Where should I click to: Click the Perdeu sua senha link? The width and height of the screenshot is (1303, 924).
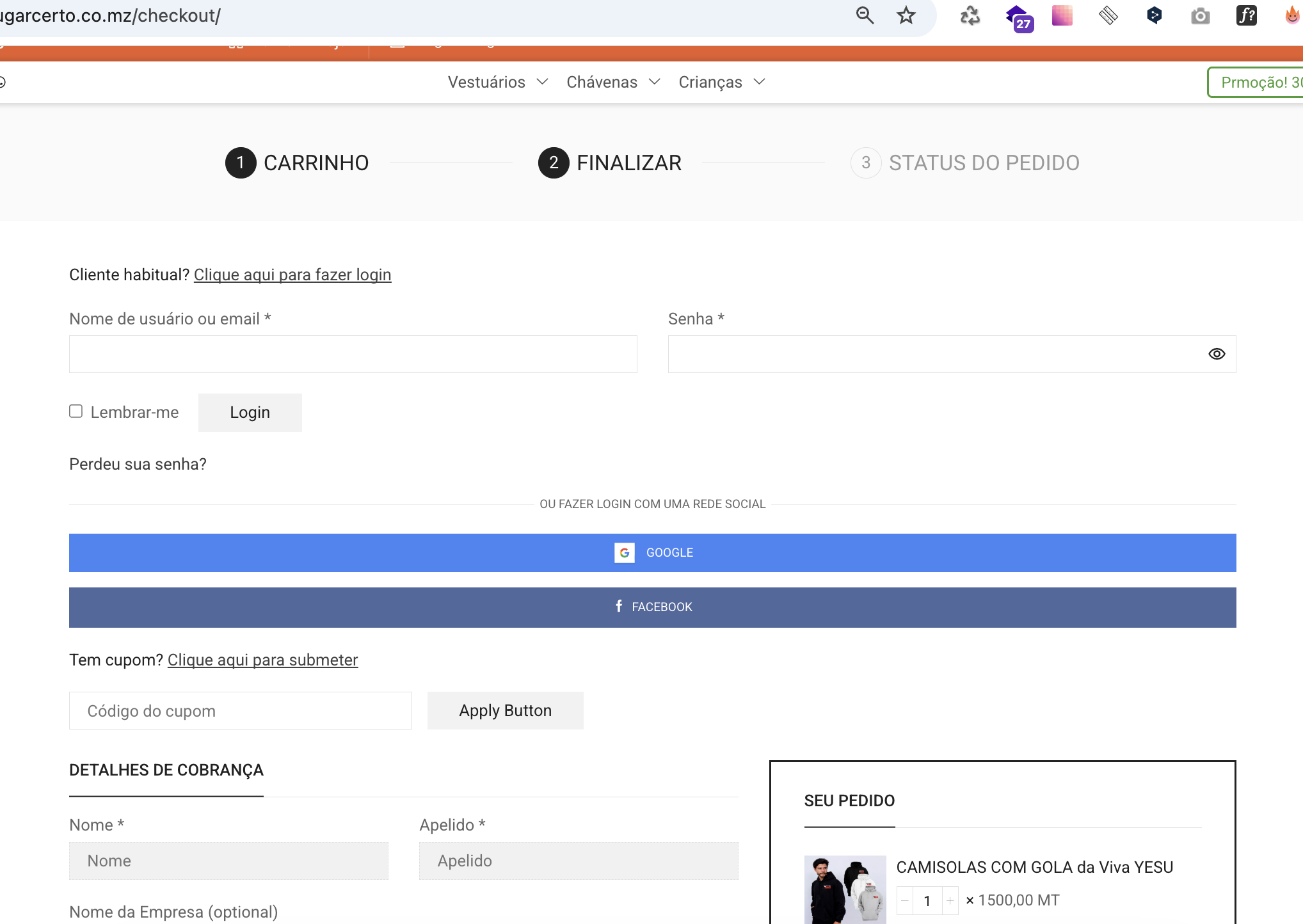(138, 464)
